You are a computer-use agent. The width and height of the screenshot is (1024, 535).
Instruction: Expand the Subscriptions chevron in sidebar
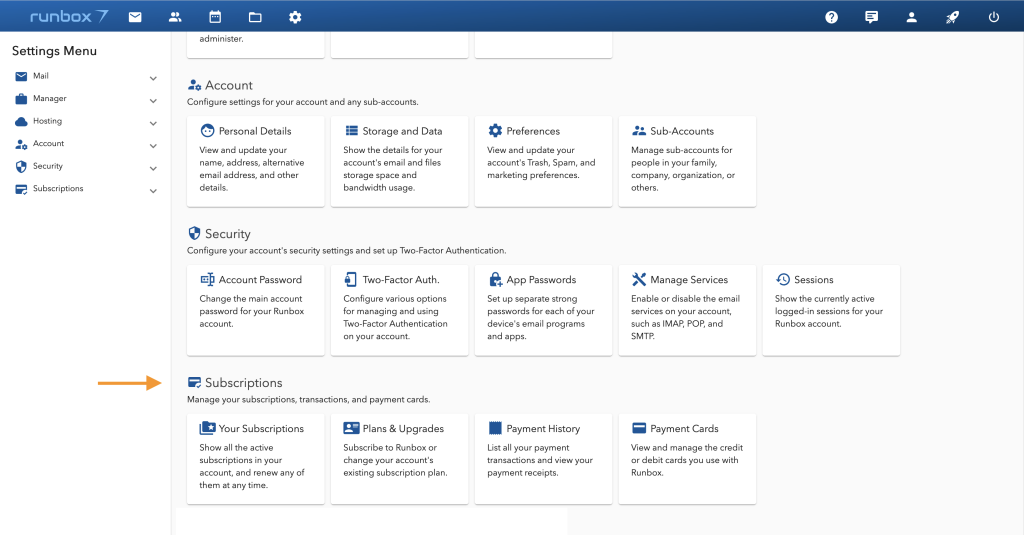click(153, 191)
